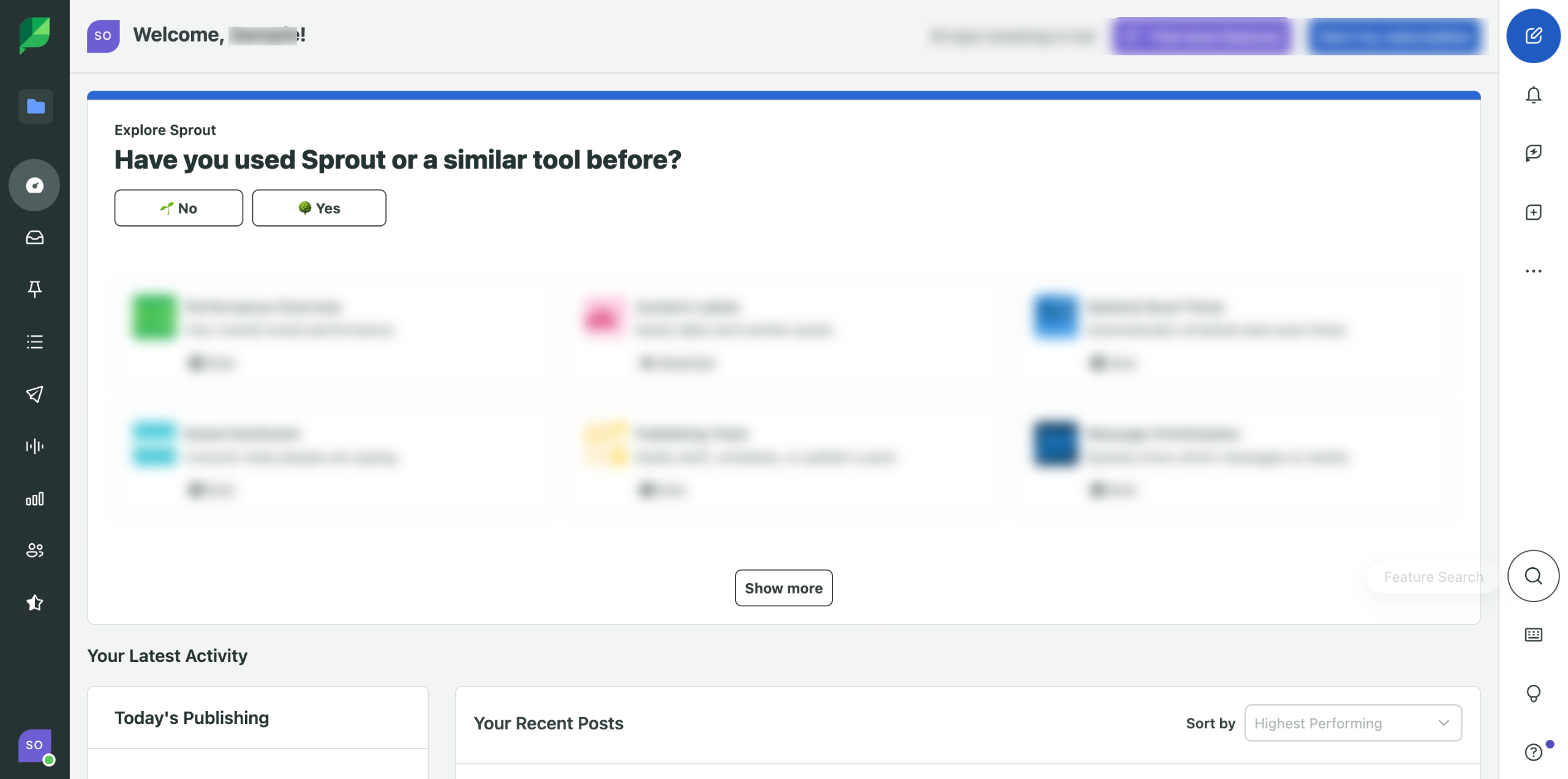Expand the Highest Performing sort dropdown
Image resolution: width=1568 pixels, height=779 pixels.
(x=1352, y=723)
